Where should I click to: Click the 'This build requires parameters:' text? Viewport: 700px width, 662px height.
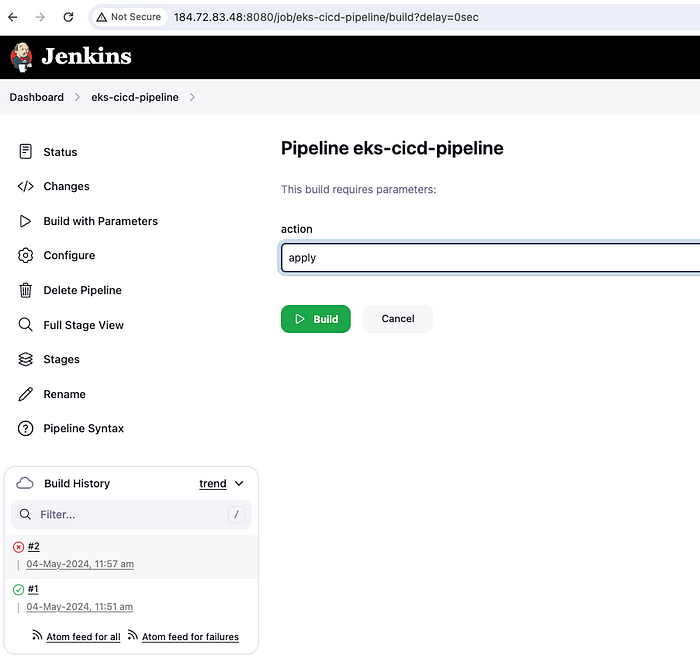(358, 189)
